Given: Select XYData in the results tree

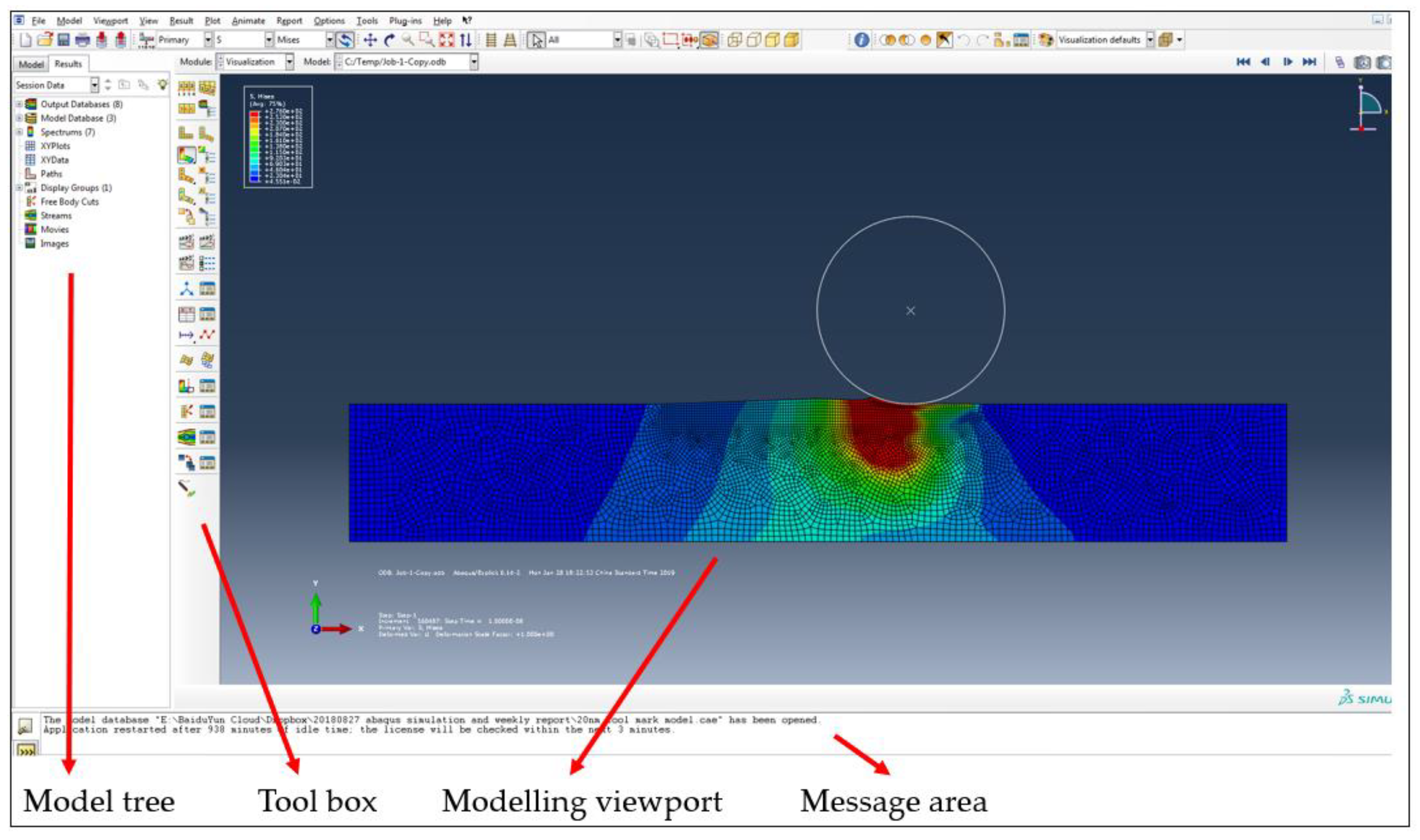Looking at the screenshot, I should pyautogui.click(x=54, y=159).
